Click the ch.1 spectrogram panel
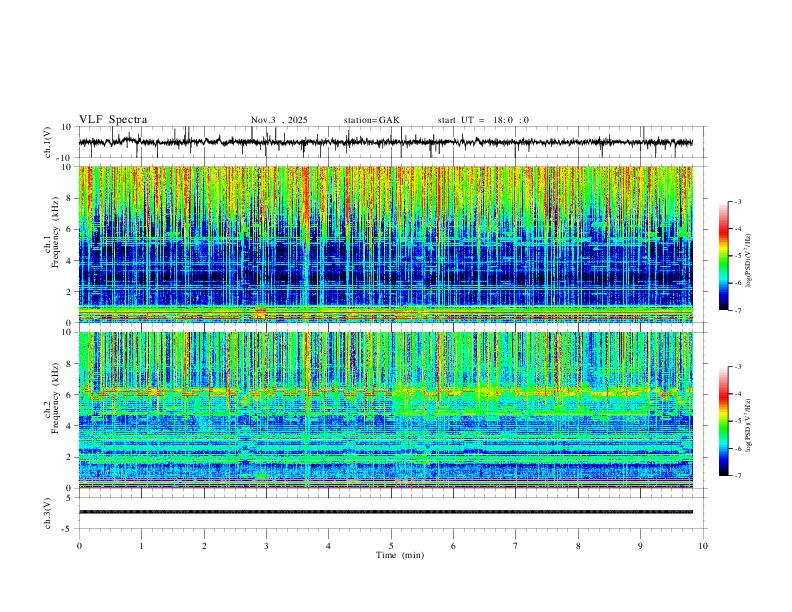The height and width of the screenshot is (612, 792). click(386, 244)
